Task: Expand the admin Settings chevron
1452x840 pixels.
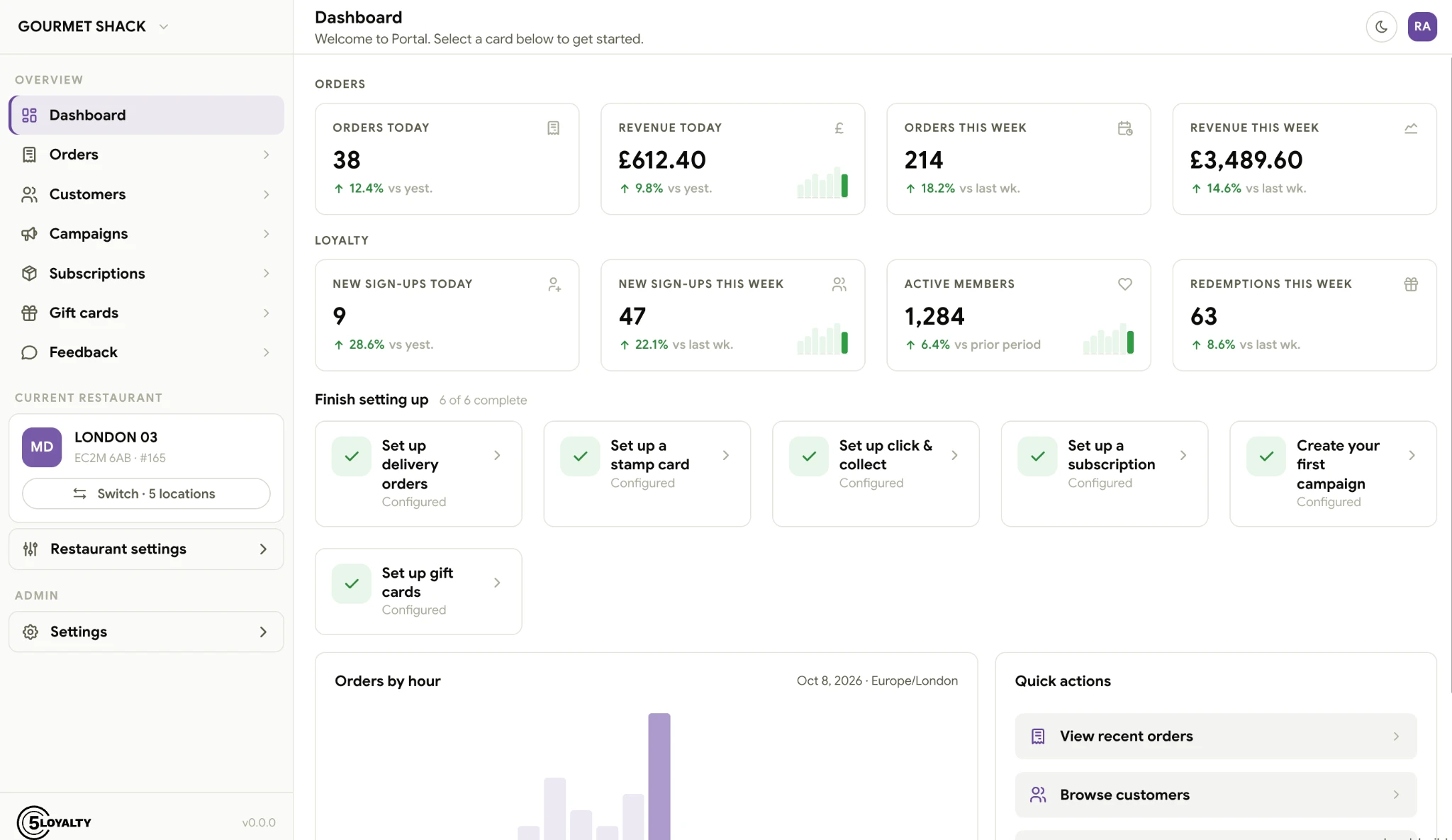Action: coord(263,632)
